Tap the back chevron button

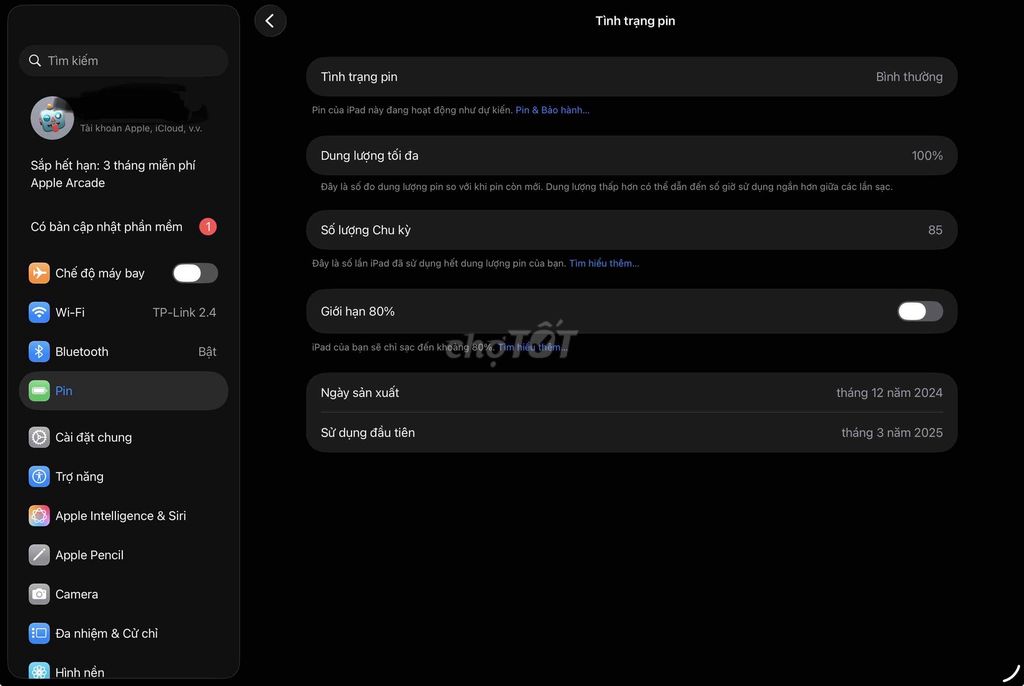click(x=270, y=21)
